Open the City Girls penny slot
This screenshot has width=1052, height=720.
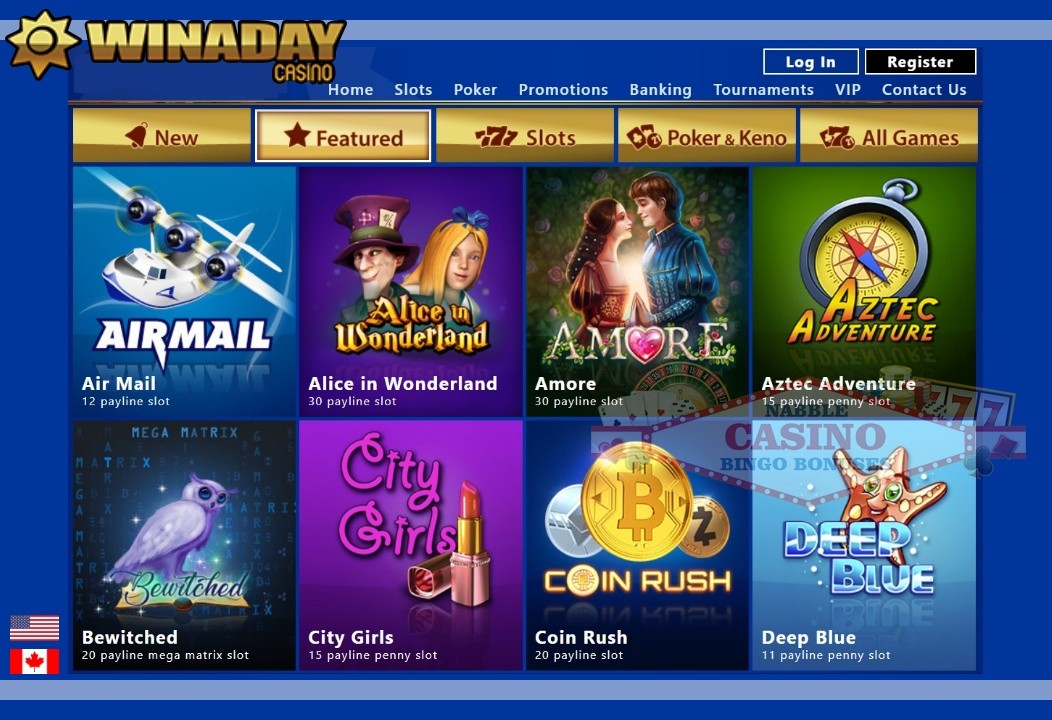411,545
